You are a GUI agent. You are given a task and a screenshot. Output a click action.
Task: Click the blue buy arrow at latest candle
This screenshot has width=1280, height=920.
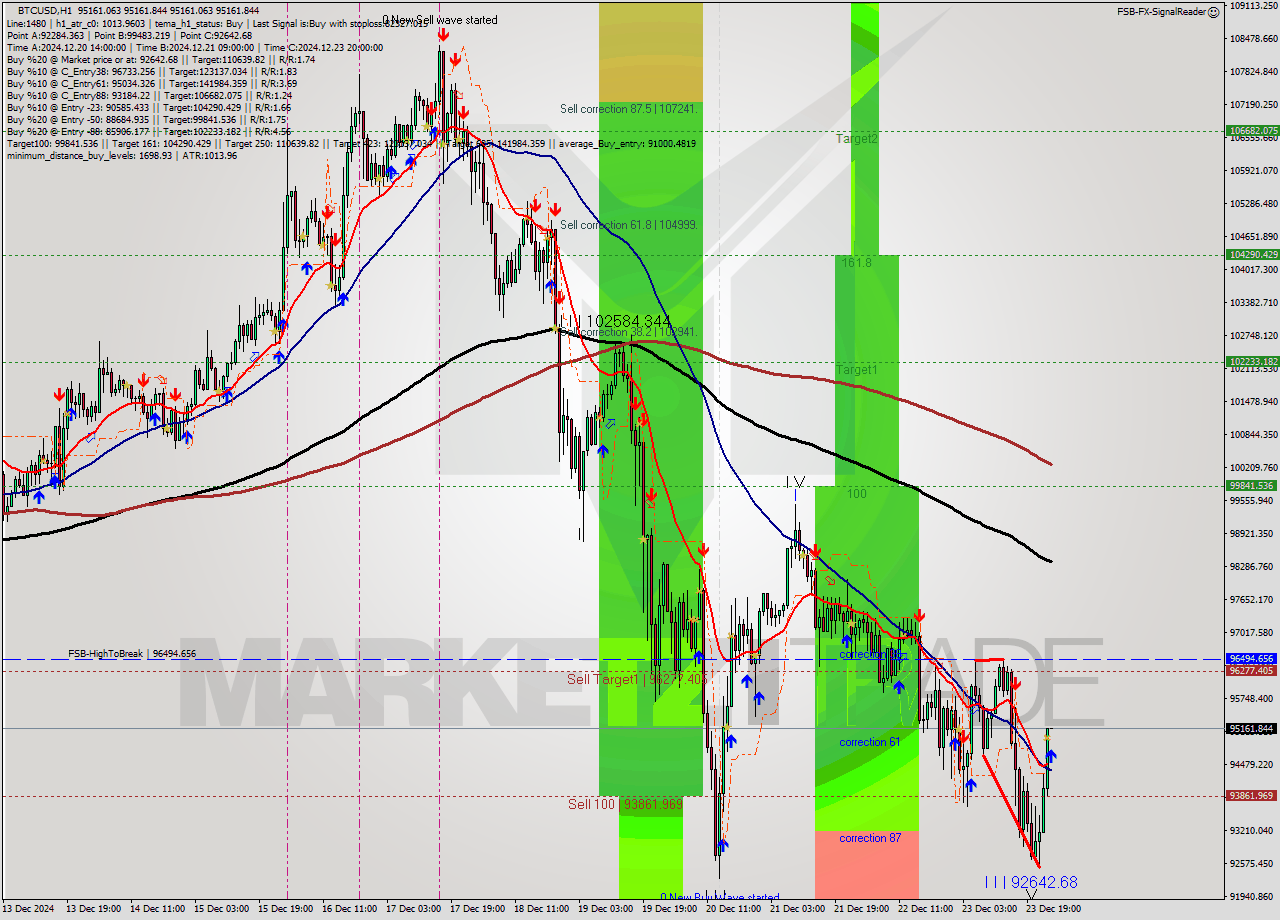pos(1051,756)
